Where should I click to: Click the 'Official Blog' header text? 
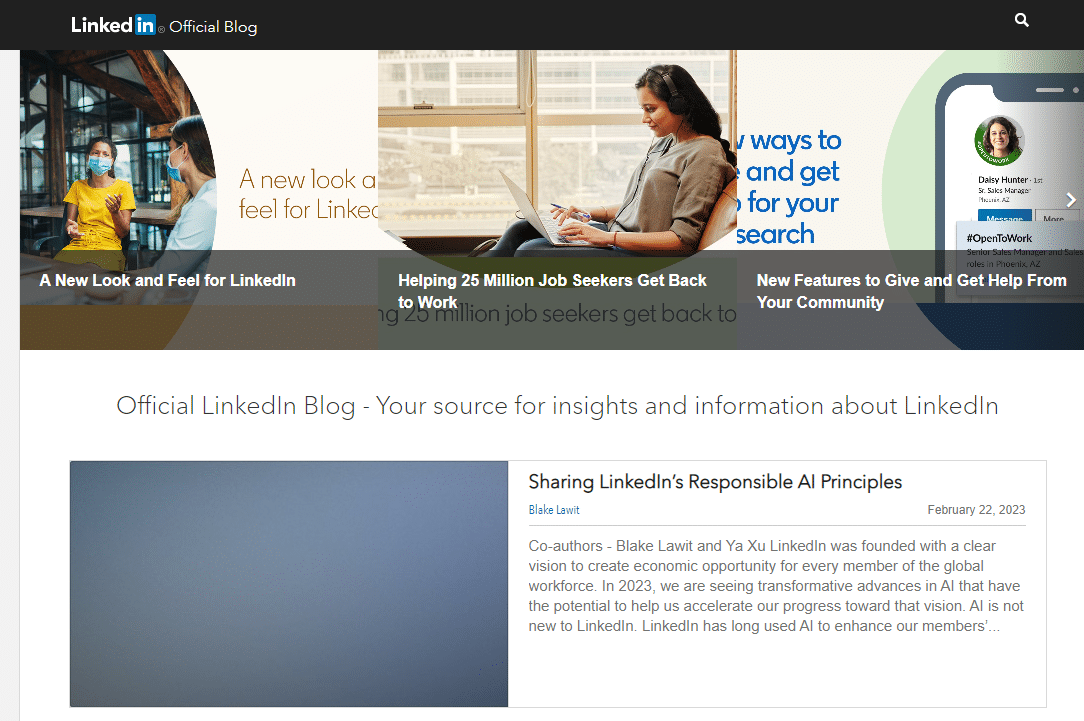coord(212,27)
